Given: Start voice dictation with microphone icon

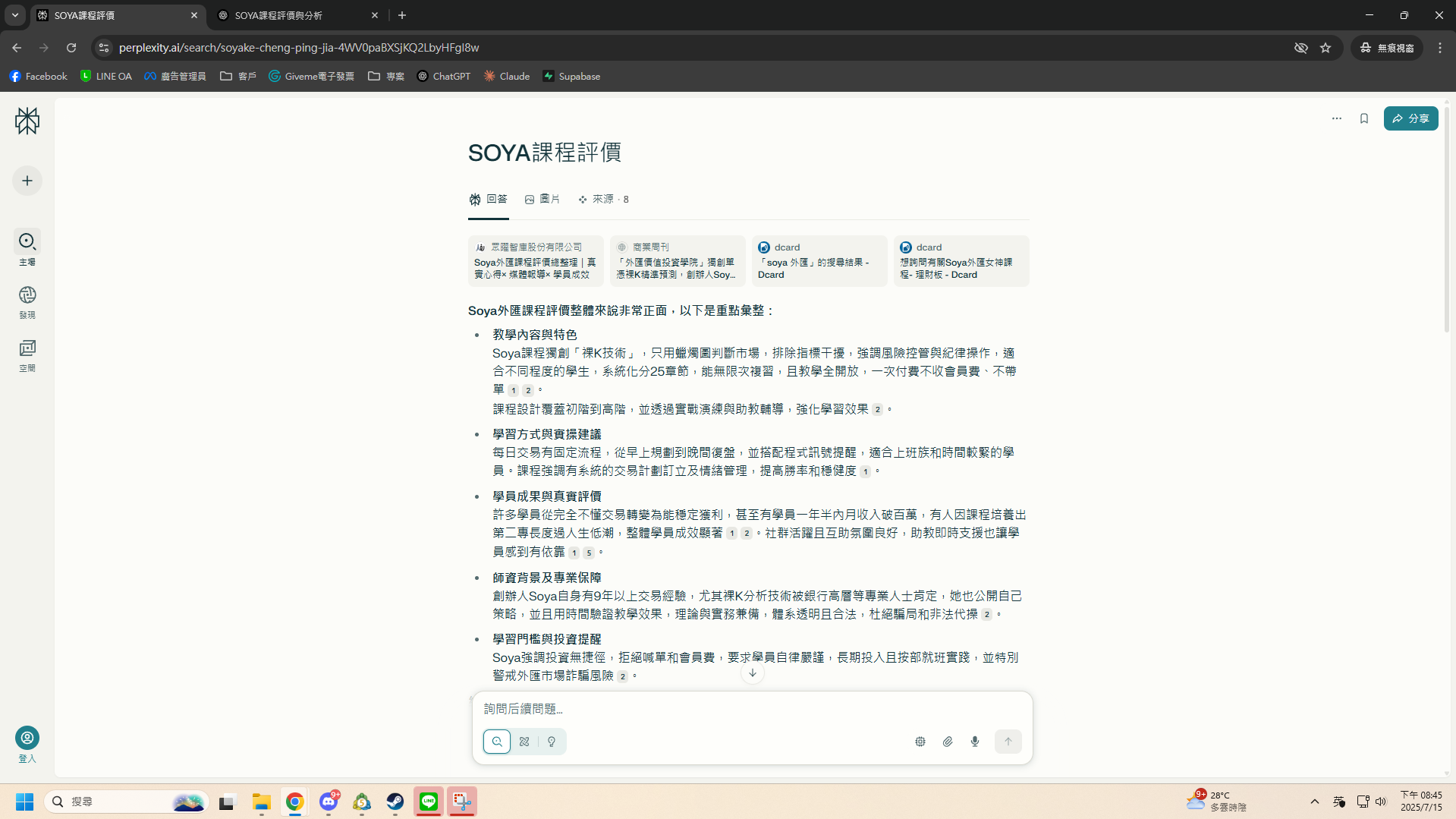Looking at the screenshot, I should 975,742.
